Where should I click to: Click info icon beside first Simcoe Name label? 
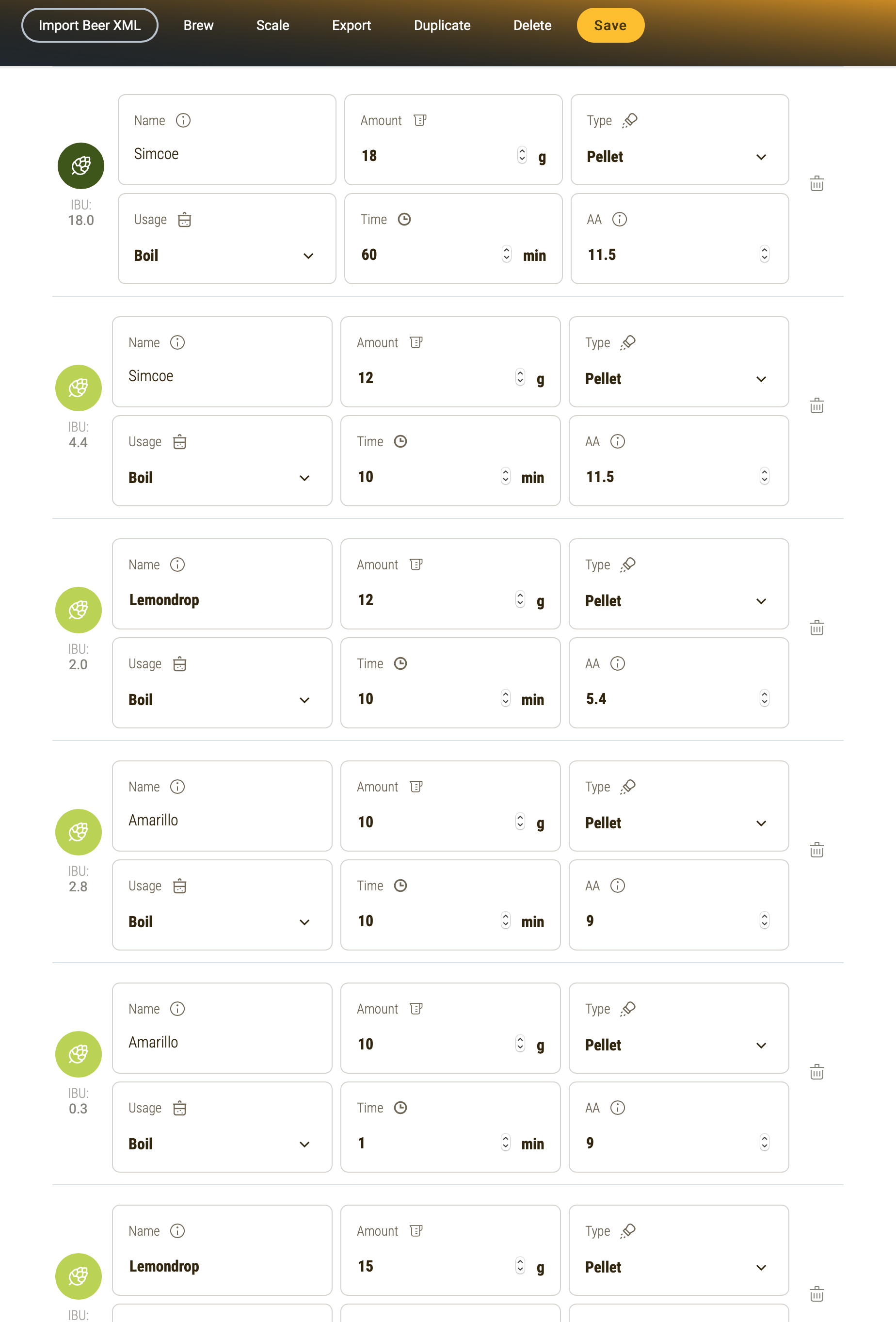point(183,121)
